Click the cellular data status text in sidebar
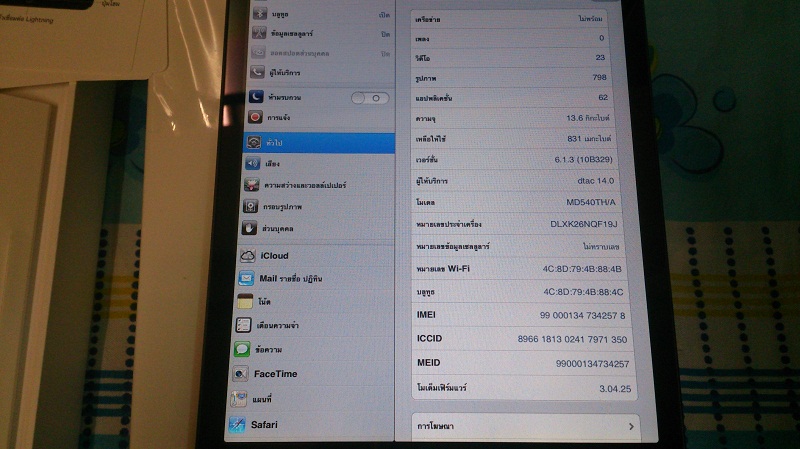 [385, 34]
